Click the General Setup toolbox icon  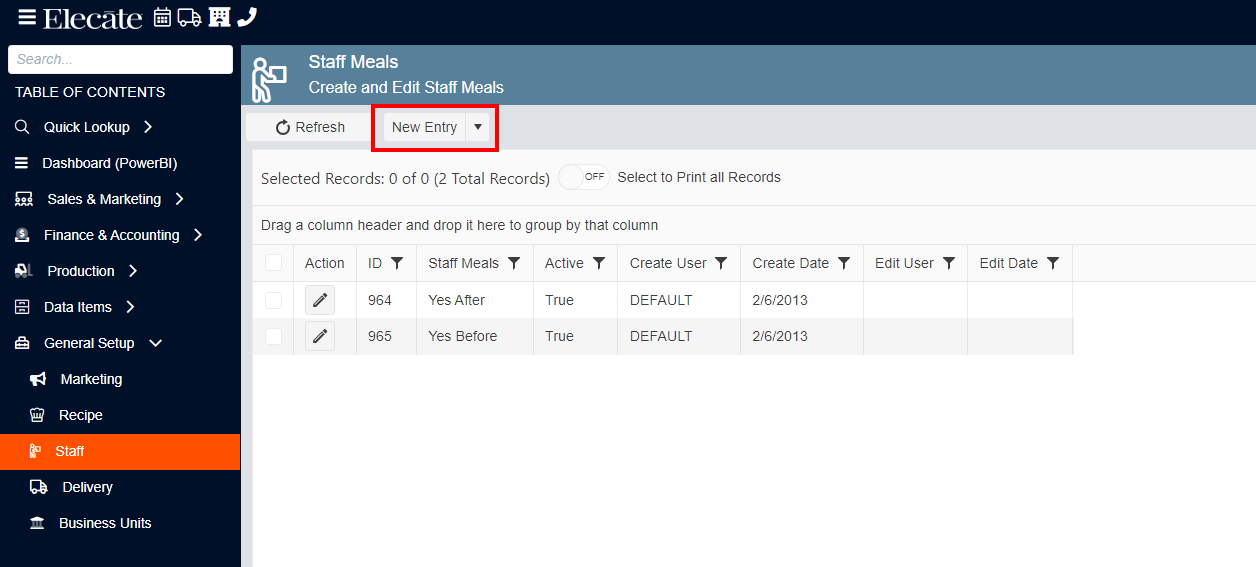point(22,343)
